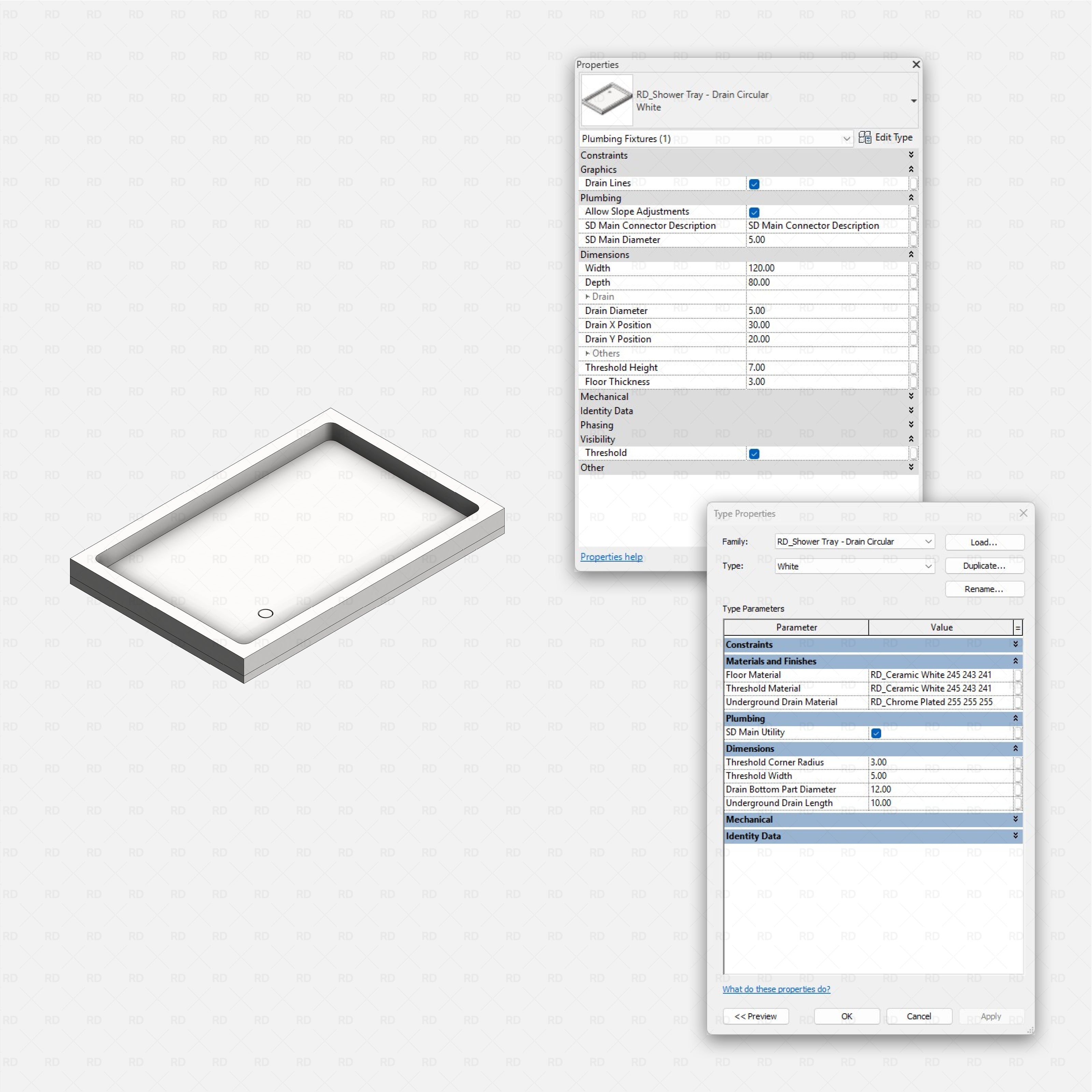Click the Threshold Material value cell
The height and width of the screenshot is (1092, 1092).
coord(941,688)
